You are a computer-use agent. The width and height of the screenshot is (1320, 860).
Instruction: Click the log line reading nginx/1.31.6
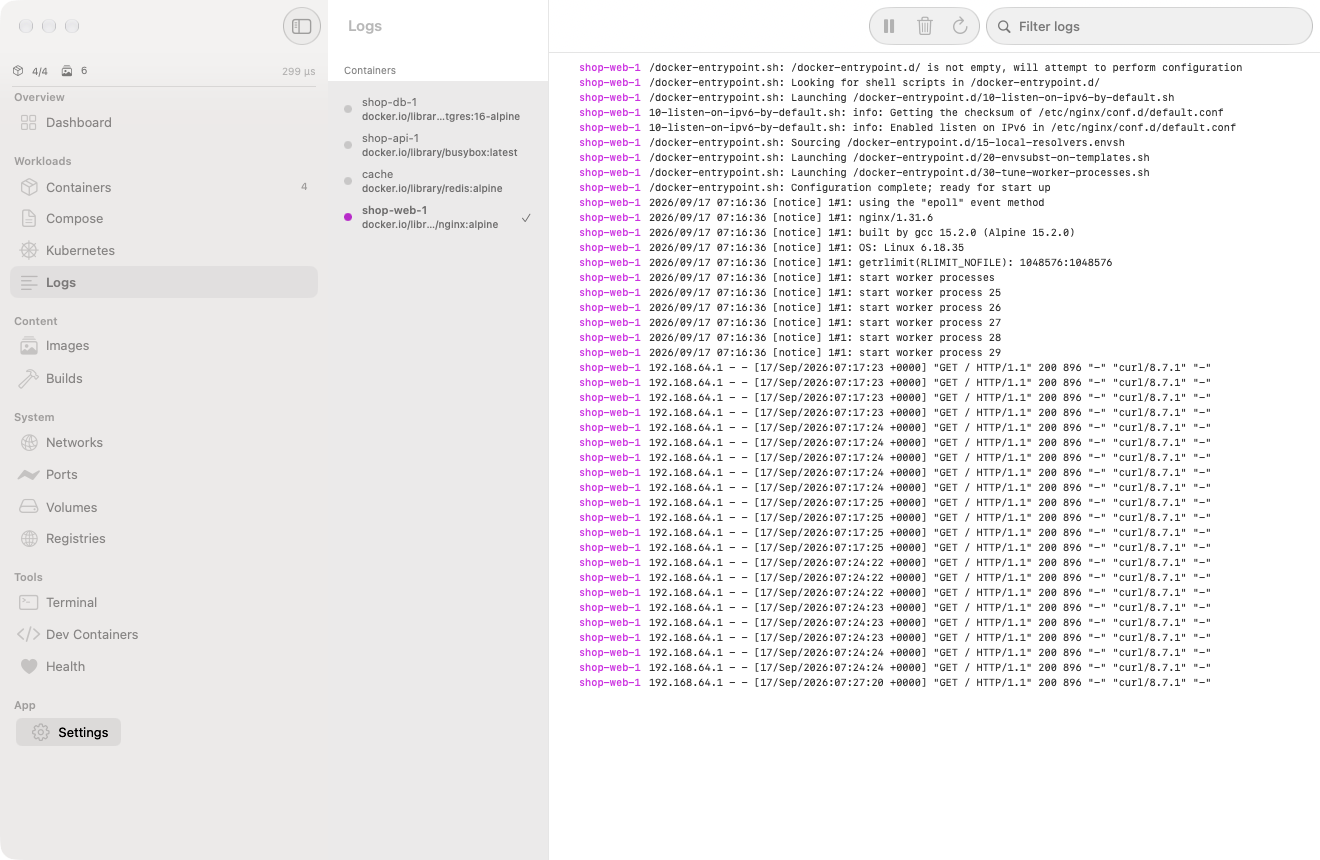(x=756, y=218)
